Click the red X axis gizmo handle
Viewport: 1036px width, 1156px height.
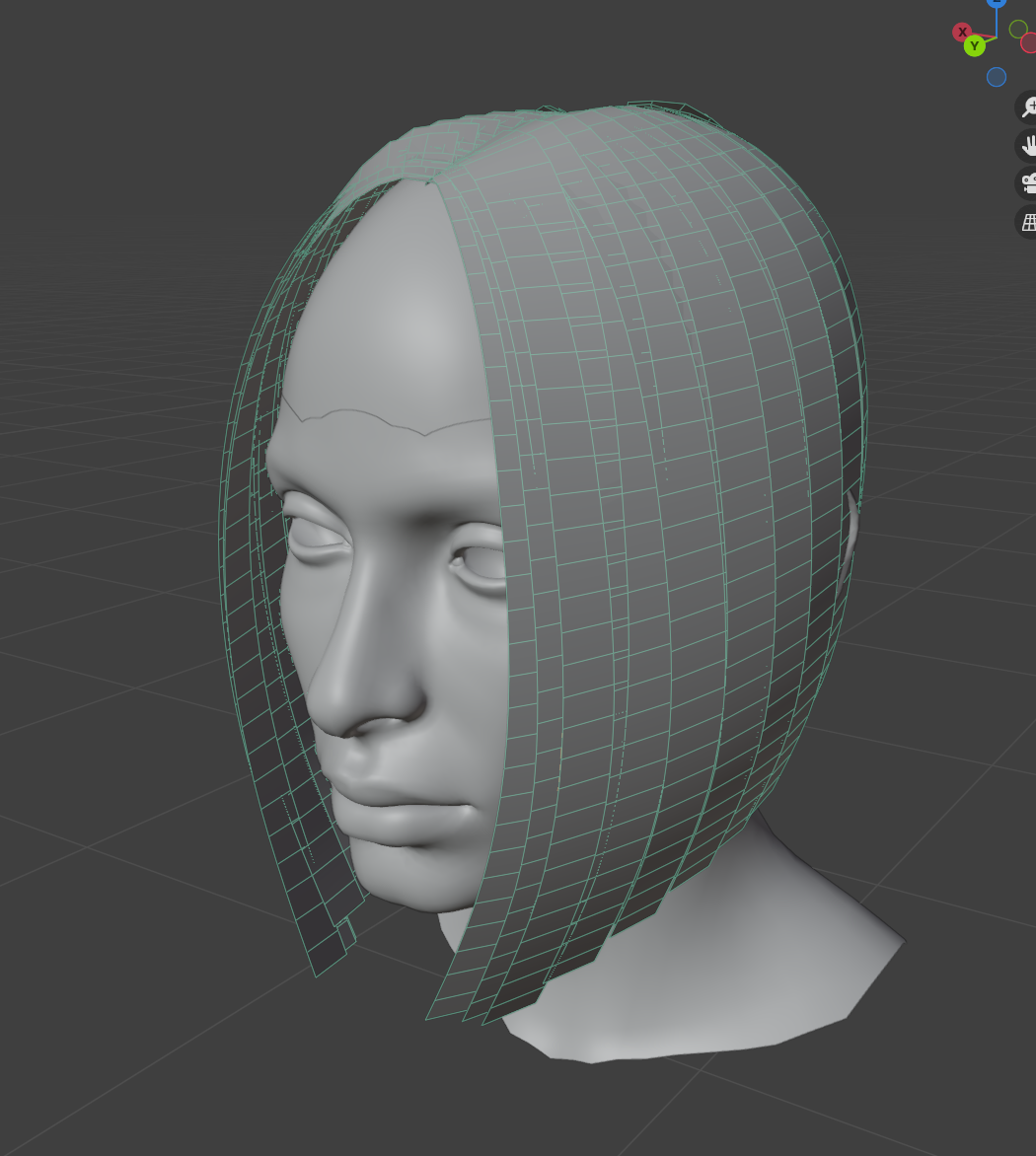pyautogui.click(x=962, y=32)
